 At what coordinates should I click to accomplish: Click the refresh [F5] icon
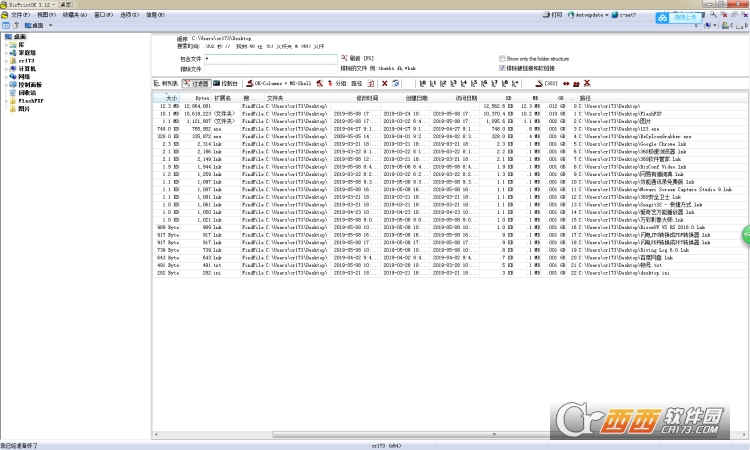pos(343,58)
